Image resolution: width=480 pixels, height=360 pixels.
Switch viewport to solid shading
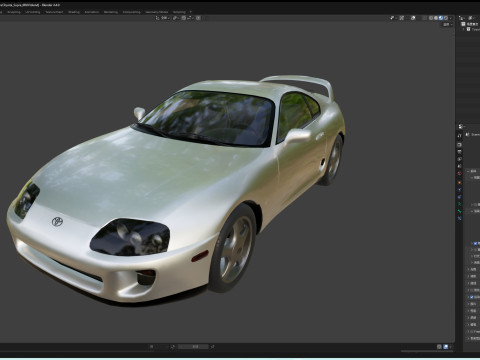pyautogui.click(x=436, y=18)
